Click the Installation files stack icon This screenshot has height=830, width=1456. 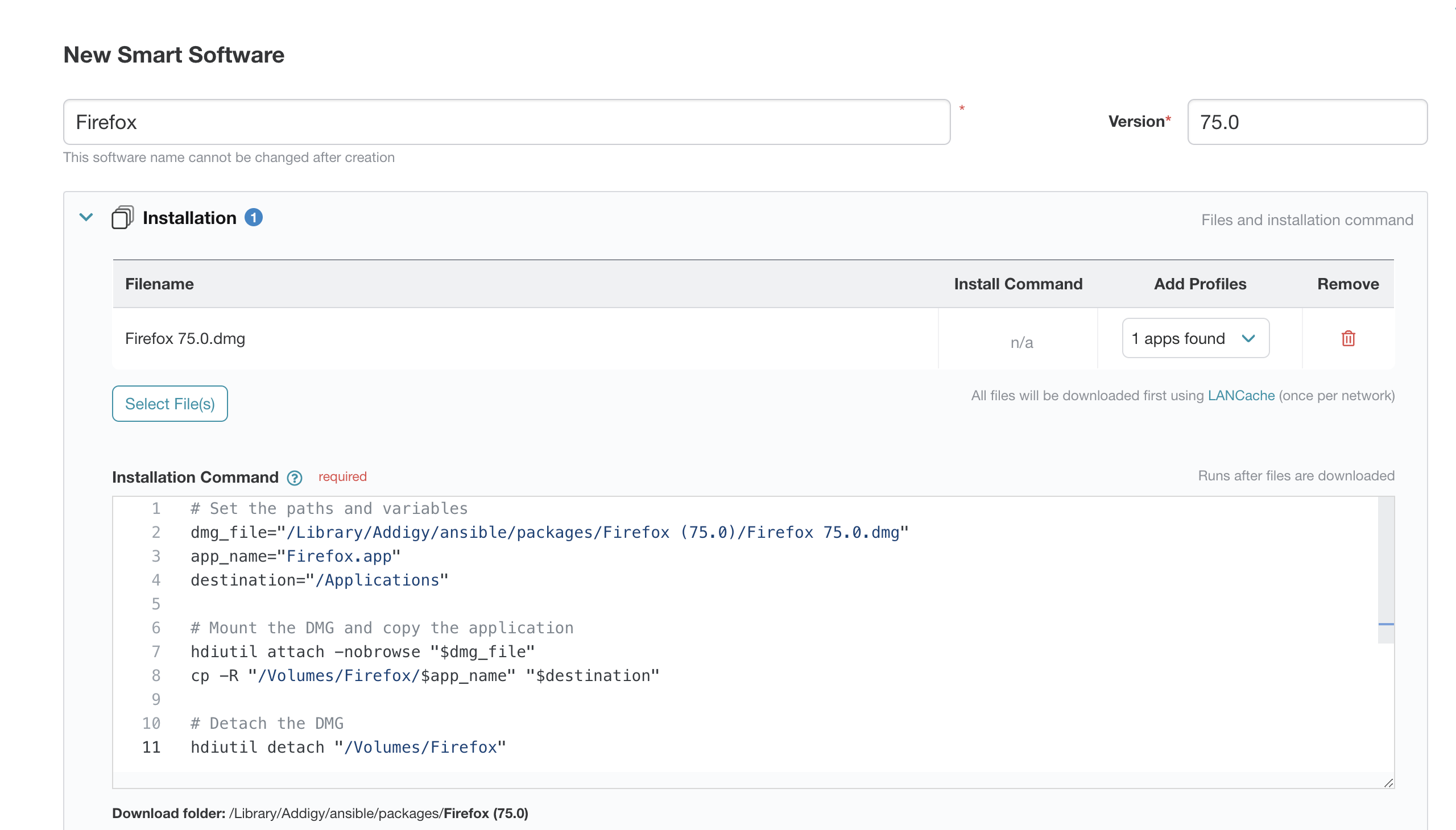point(123,217)
